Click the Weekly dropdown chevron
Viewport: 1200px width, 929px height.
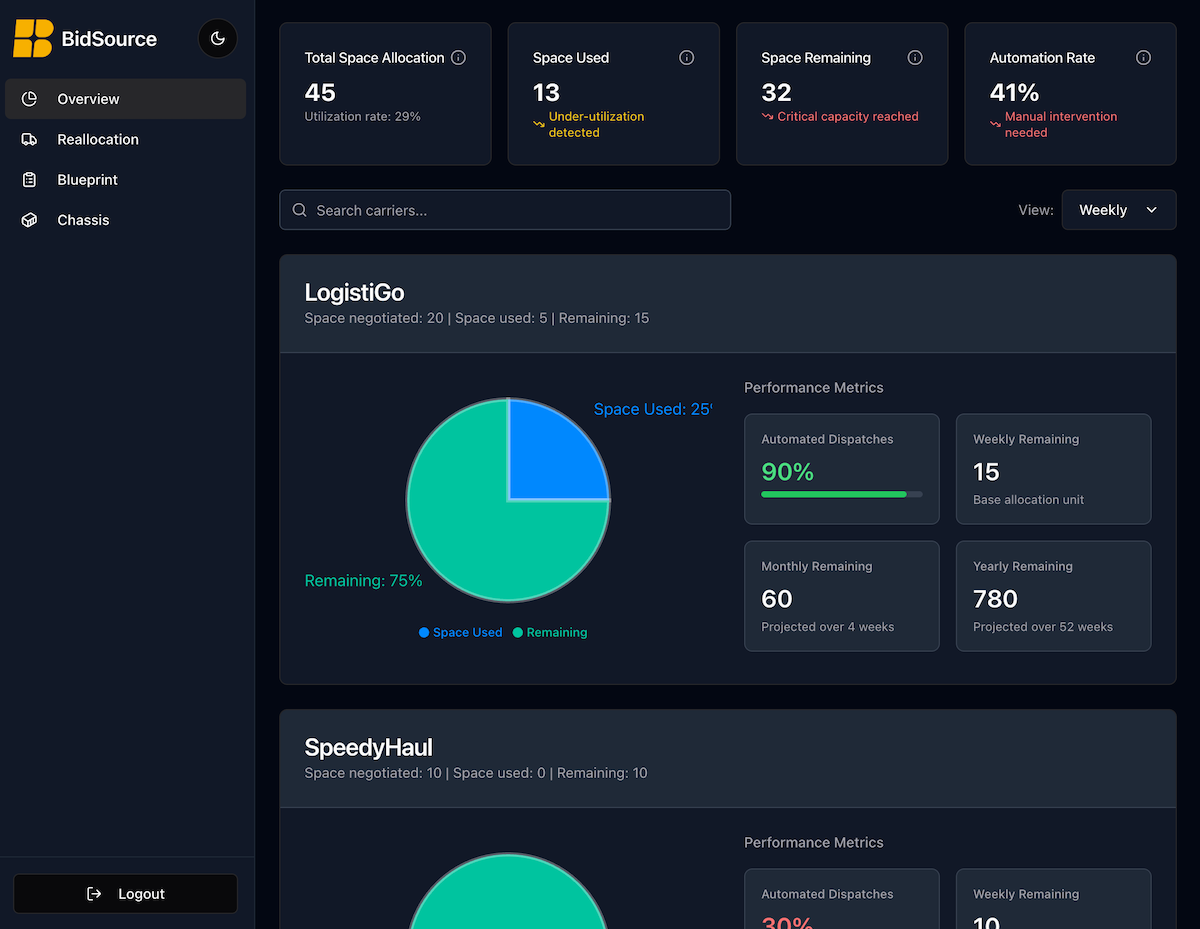pyautogui.click(x=1151, y=210)
